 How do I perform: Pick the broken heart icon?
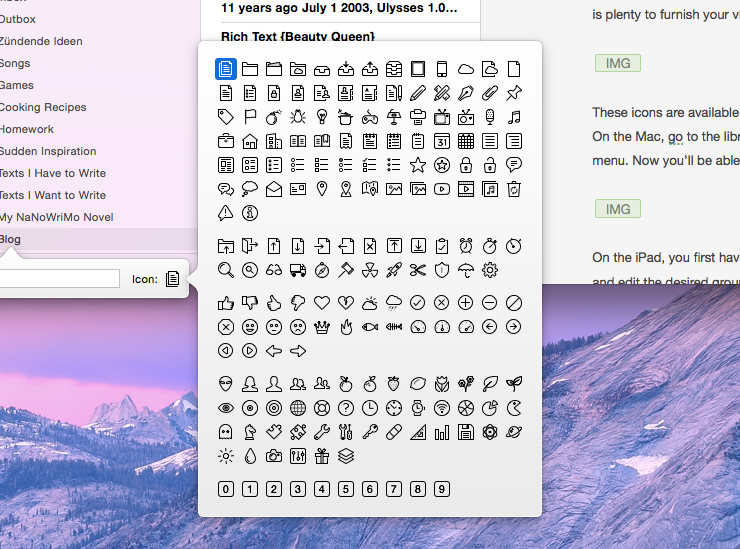346,303
